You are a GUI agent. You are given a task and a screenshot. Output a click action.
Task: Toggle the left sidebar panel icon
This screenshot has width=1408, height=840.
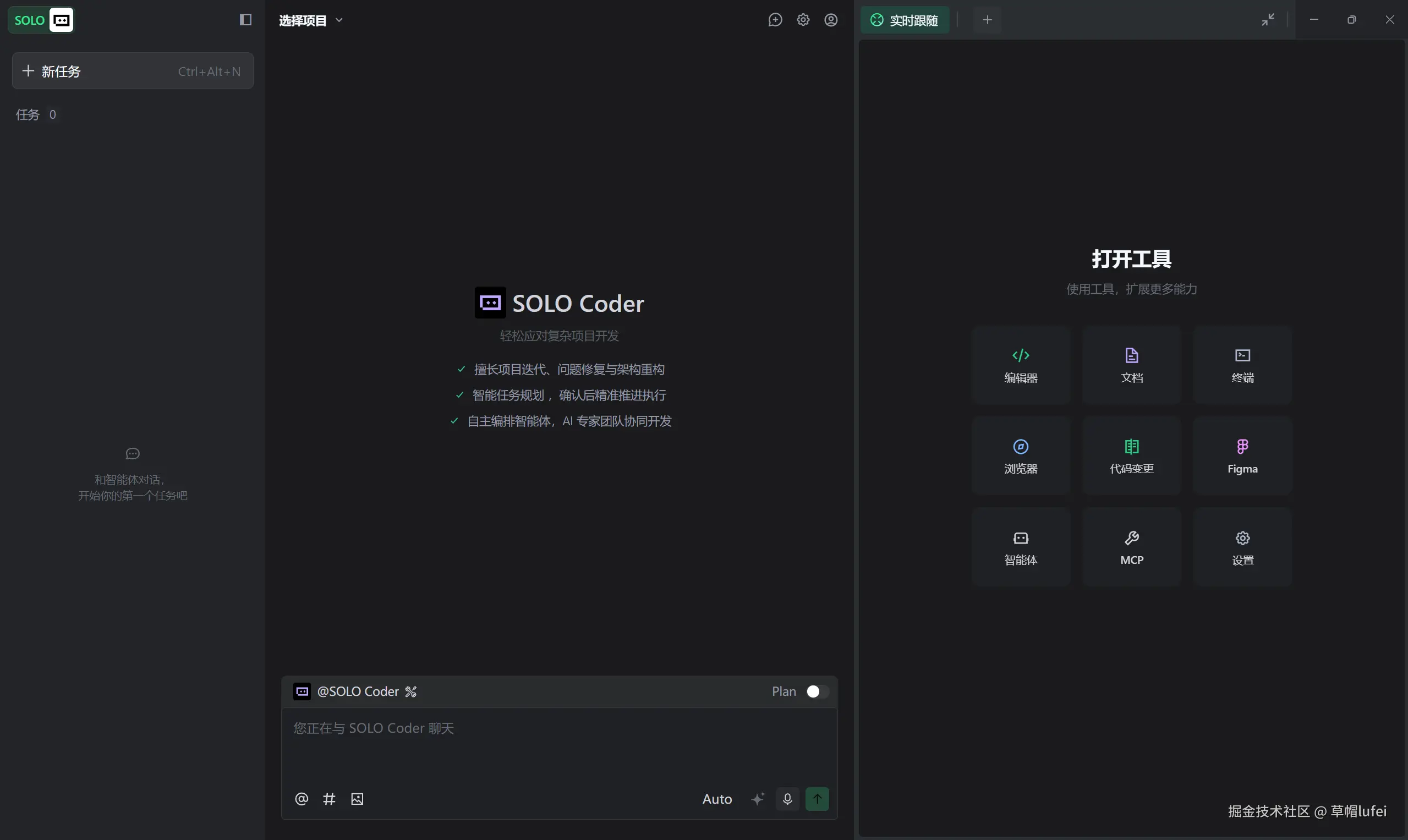[245, 20]
